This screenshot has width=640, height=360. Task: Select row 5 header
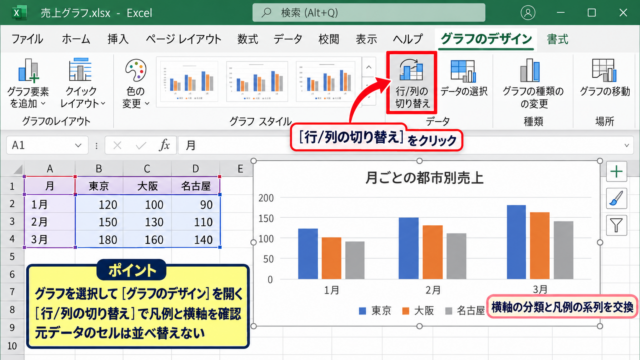[x=12, y=257]
